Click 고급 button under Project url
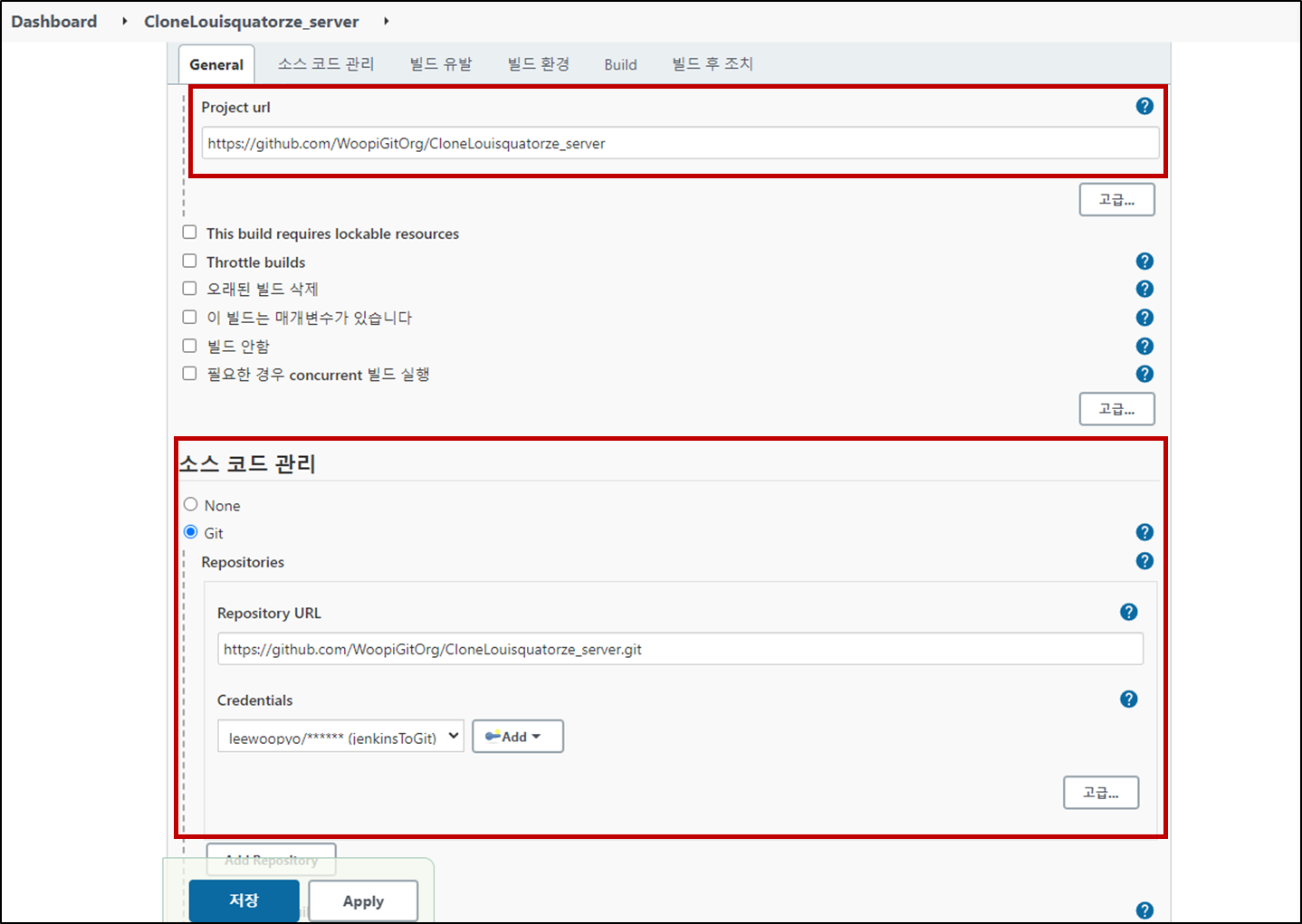This screenshot has height=924, width=1302. [x=1117, y=200]
